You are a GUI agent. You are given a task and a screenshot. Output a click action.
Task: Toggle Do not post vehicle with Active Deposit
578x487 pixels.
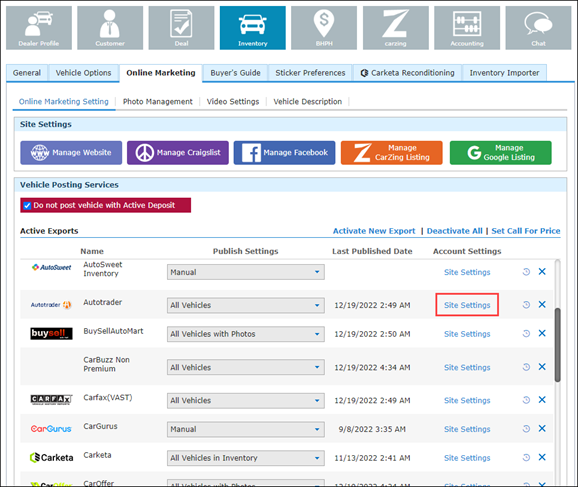pyautogui.click(x=27, y=205)
